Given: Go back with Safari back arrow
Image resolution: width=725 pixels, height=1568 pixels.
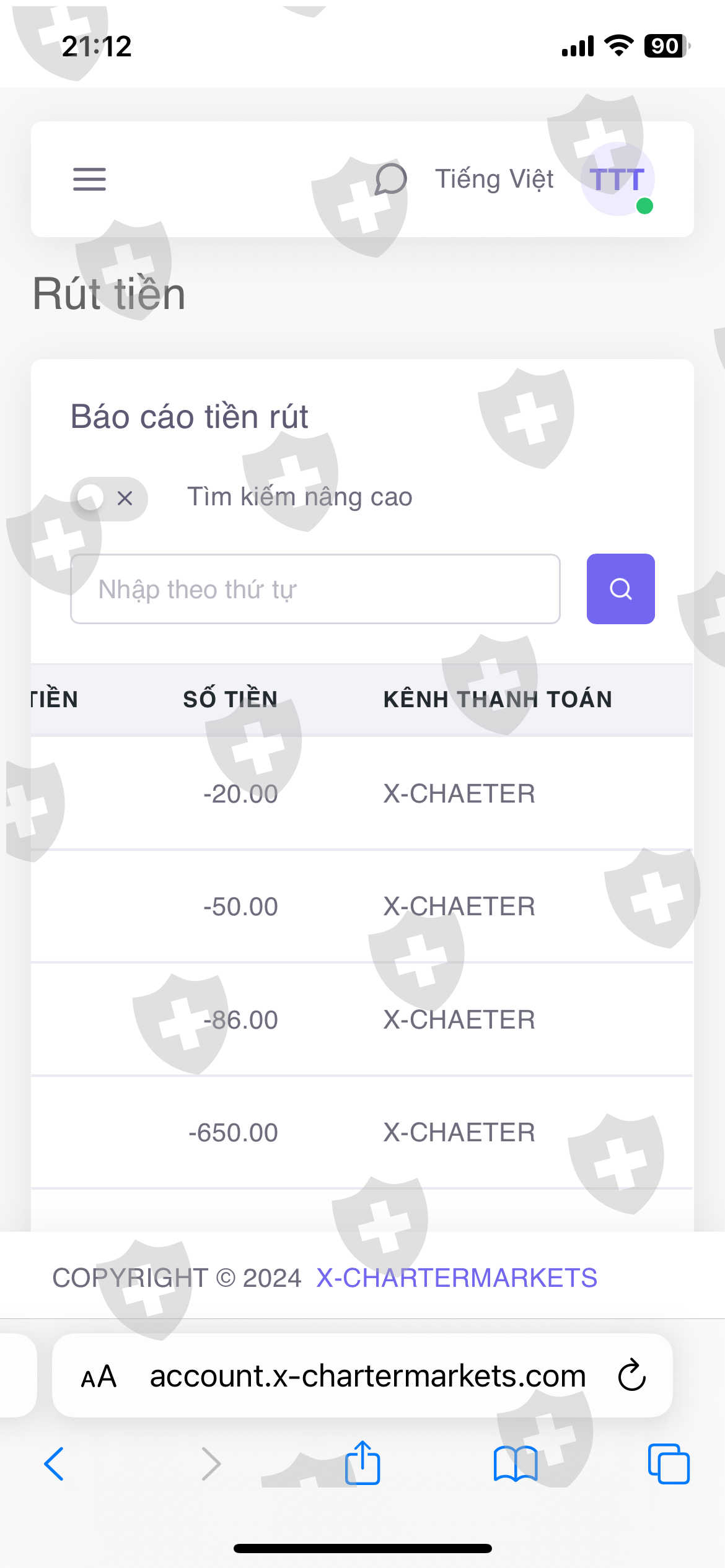Looking at the screenshot, I should pyautogui.click(x=55, y=1463).
